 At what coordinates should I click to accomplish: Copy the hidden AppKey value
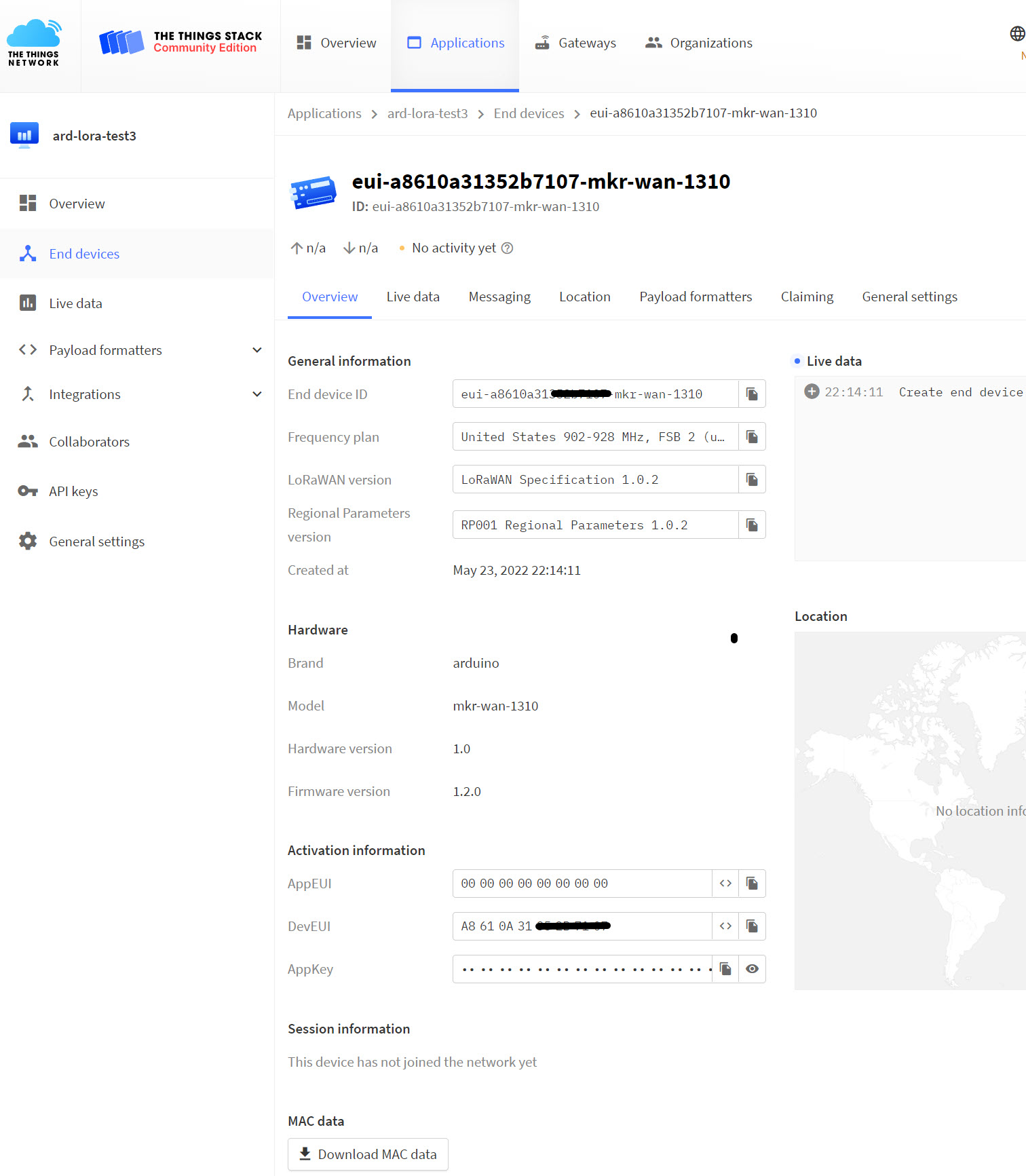[725, 969]
